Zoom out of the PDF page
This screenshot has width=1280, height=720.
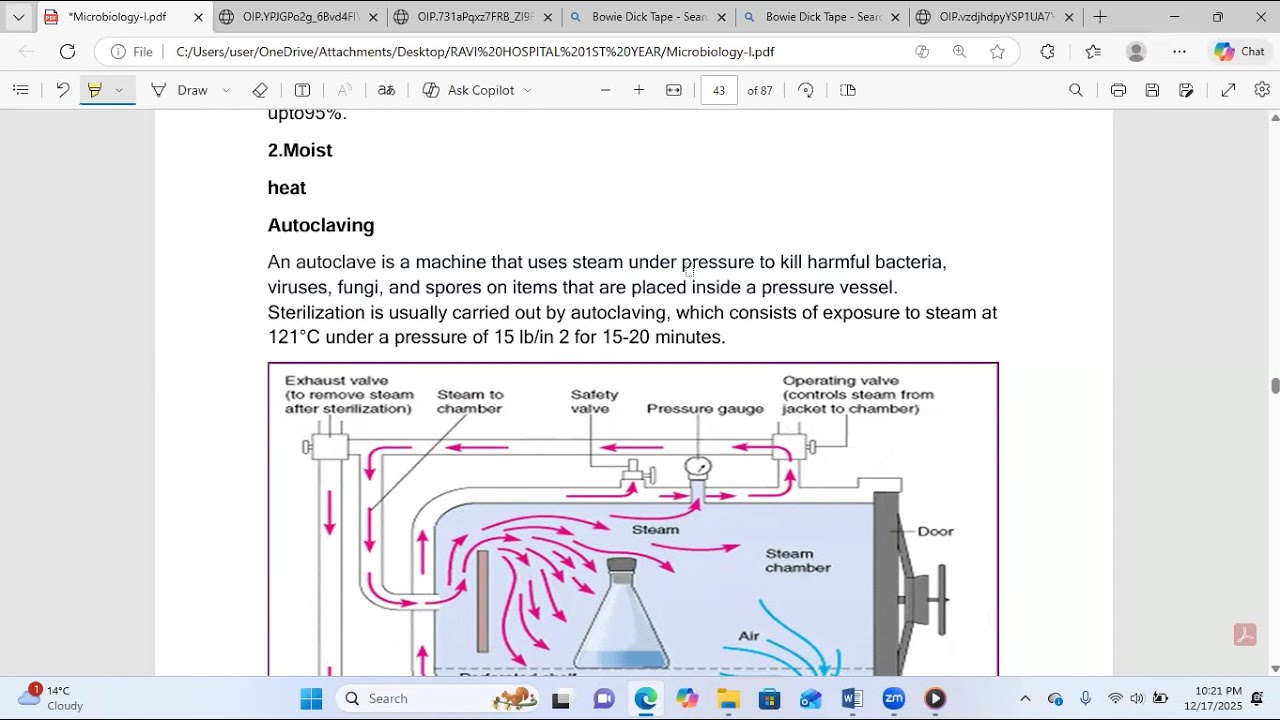(x=605, y=90)
